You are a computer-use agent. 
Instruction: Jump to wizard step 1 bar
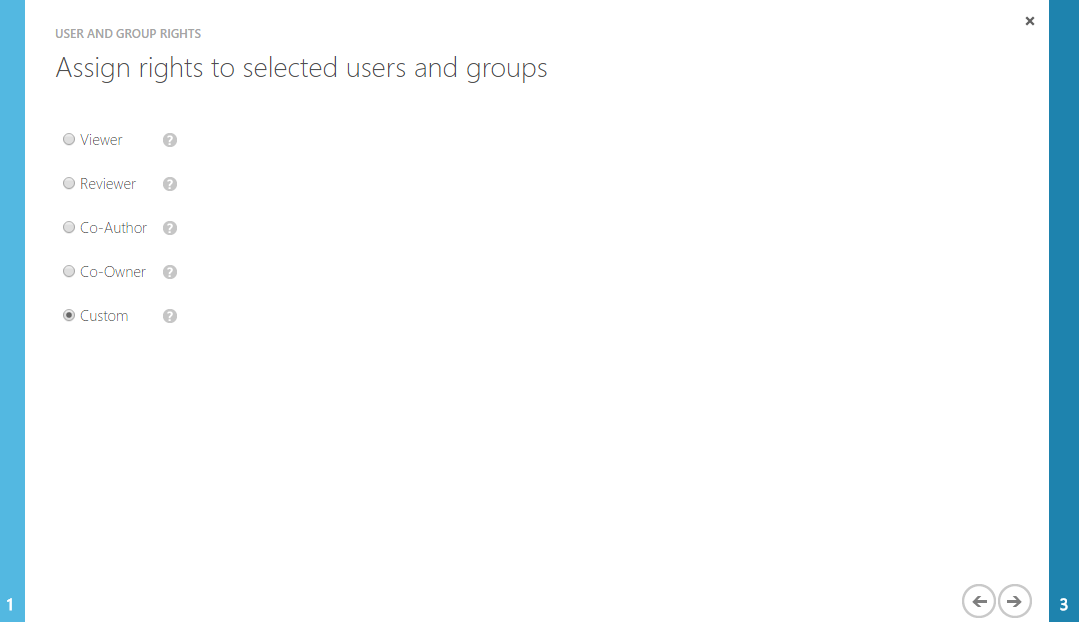(11, 310)
